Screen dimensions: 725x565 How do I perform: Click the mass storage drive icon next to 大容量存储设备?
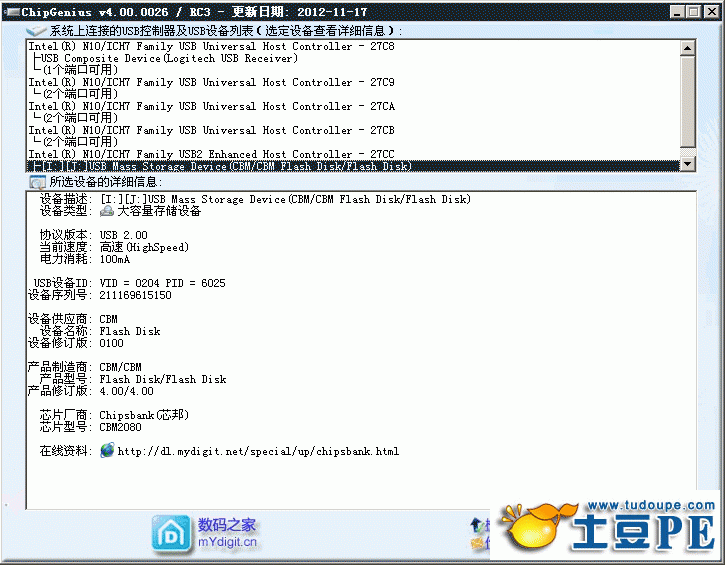coord(107,211)
